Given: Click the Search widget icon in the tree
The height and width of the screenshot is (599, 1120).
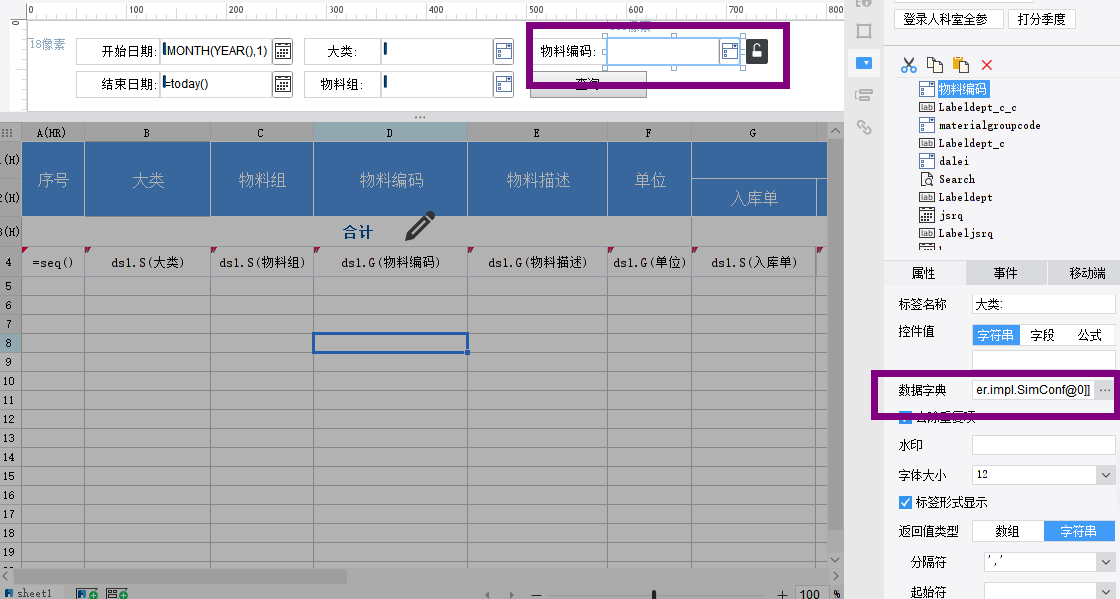Looking at the screenshot, I should point(926,179).
